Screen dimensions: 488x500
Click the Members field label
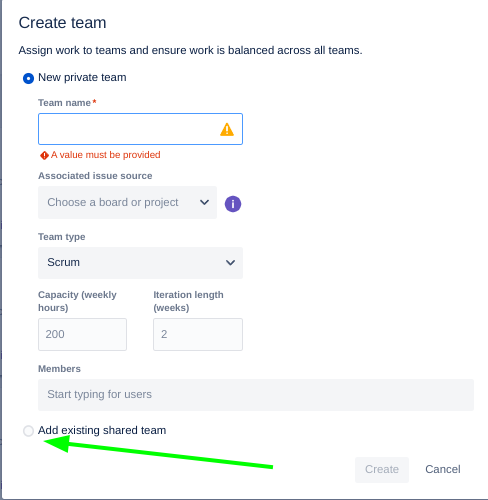pyautogui.click(x=59, y=369)
